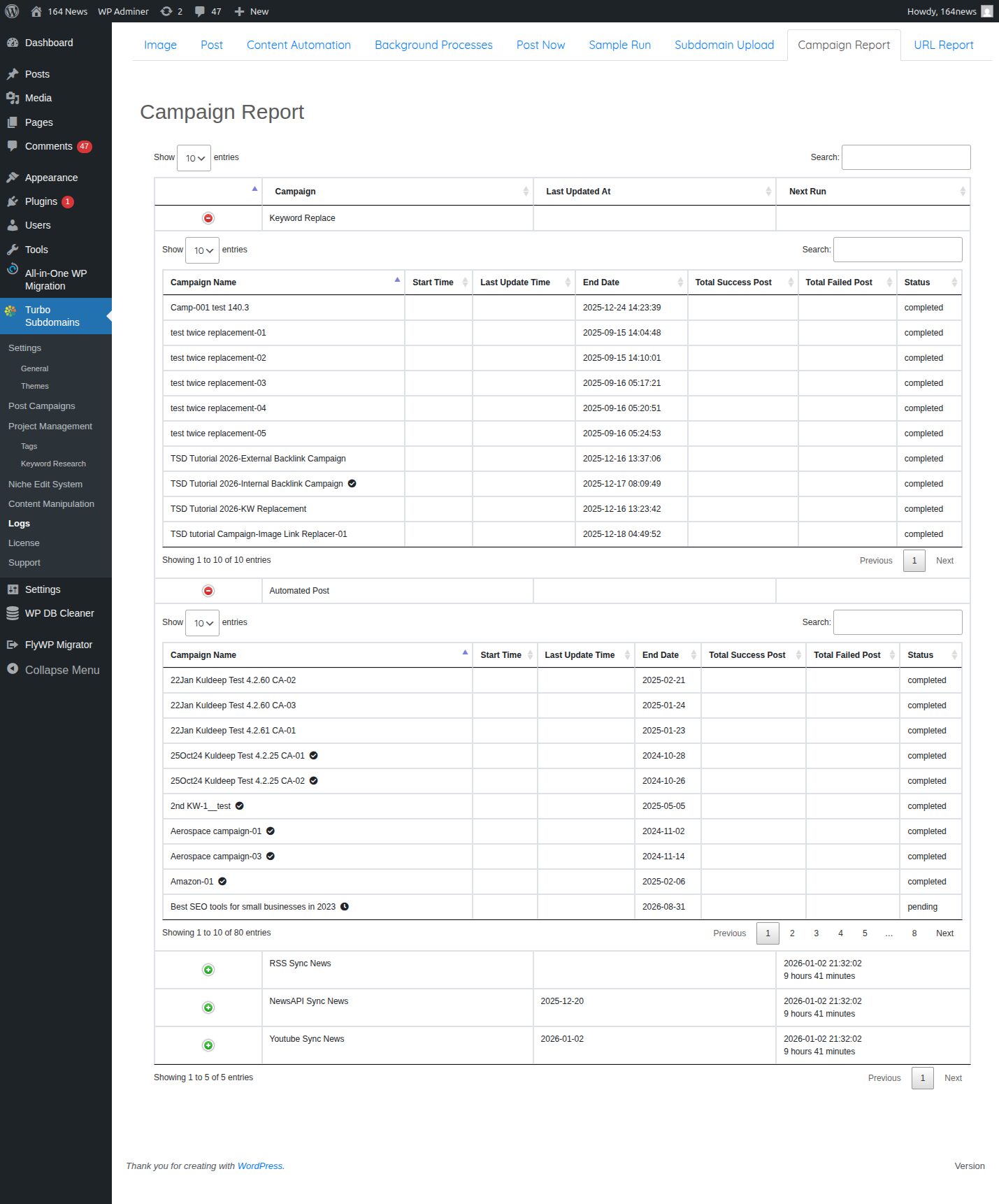This screenshot has height=1204, width=999.
Task: Click the updates icon in admin bar
Action: (x=166, y=11)
